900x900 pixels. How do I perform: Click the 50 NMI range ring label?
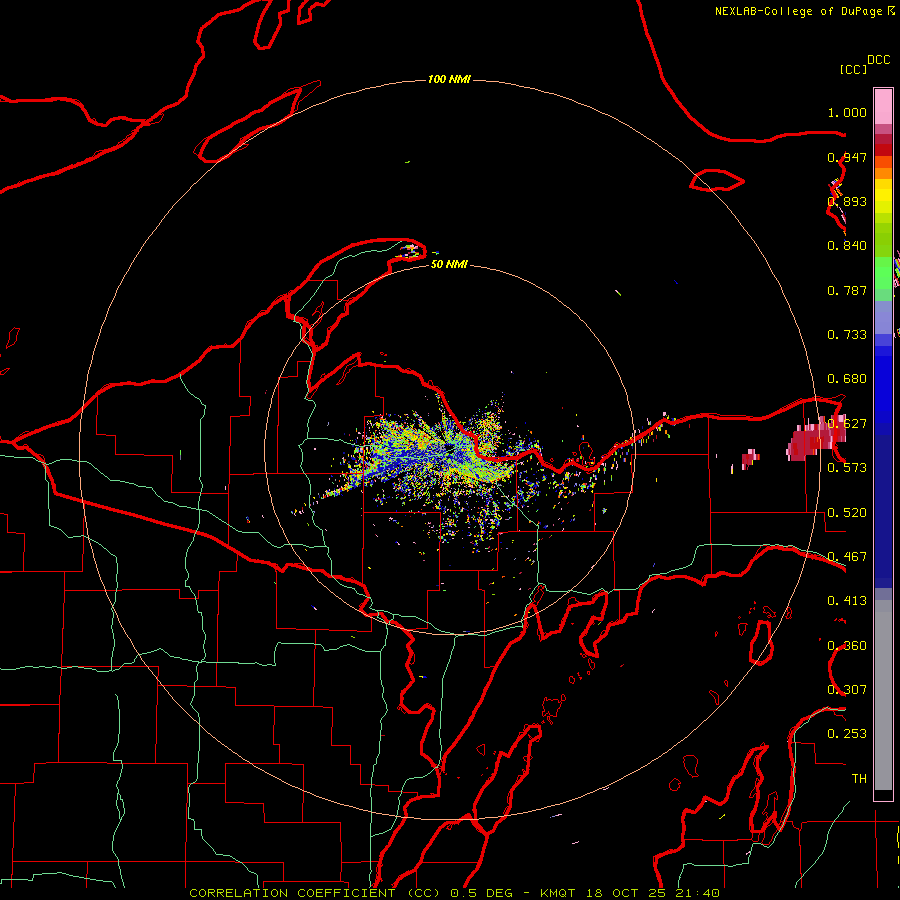coord(449,264)
